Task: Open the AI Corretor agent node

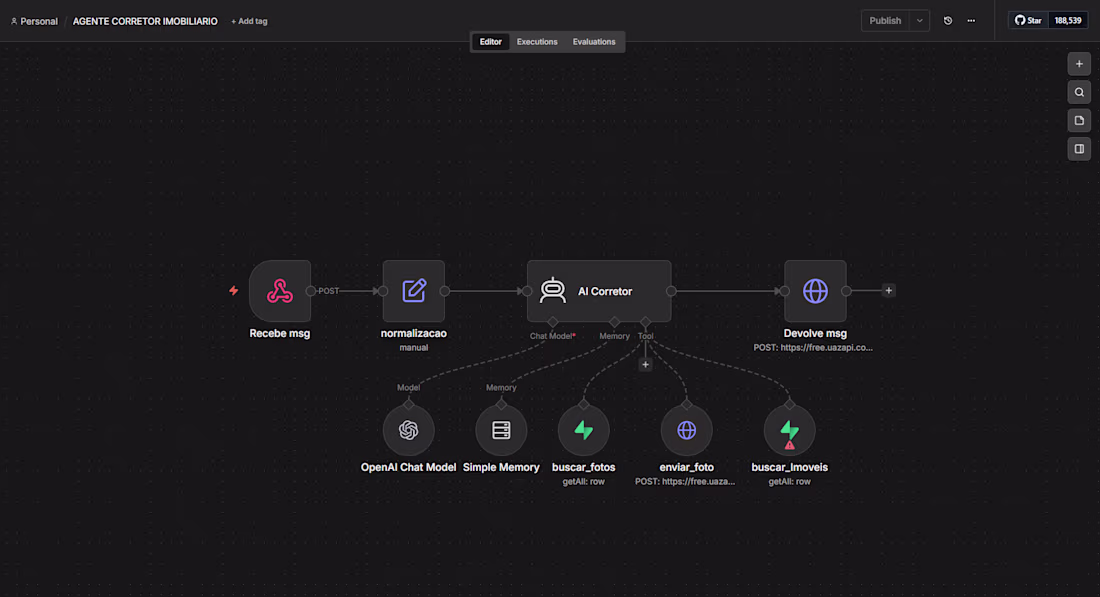Action: 599,291
